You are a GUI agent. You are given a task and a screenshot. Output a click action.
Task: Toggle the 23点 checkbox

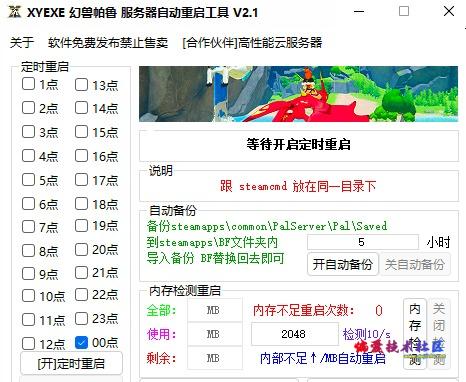81,318
